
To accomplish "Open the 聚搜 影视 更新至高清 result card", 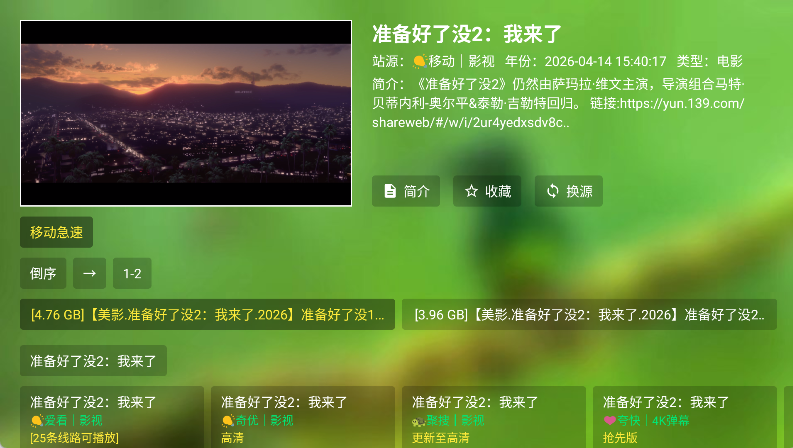I will tap(493, 417).
